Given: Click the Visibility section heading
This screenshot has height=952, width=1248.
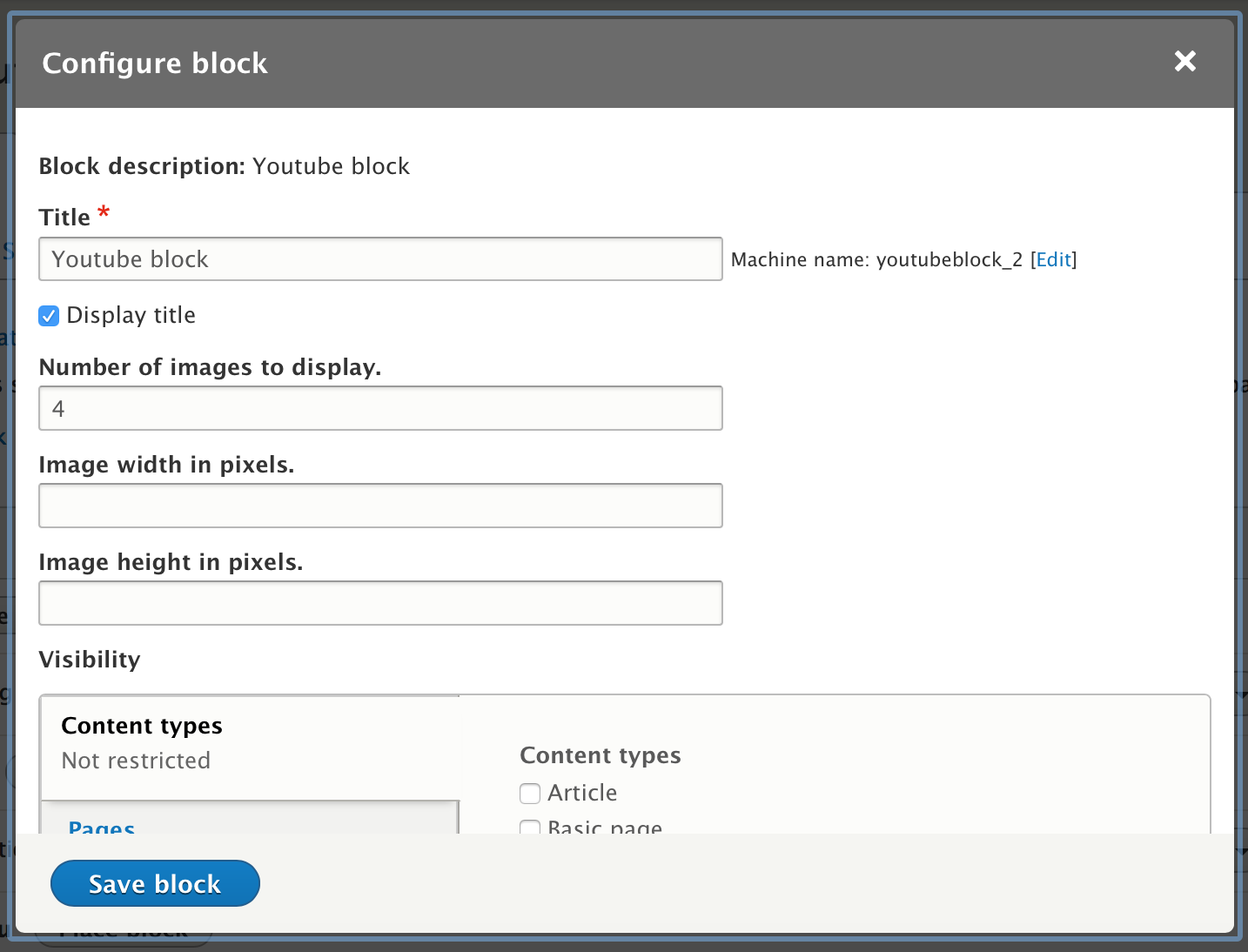Looking at the screenshot, I should 90,660.
